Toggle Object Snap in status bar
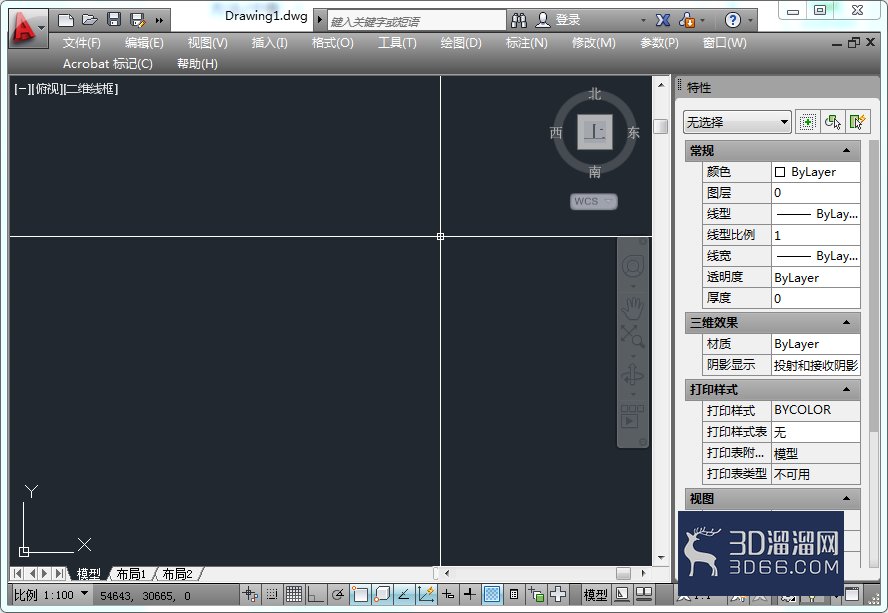The height and width of the screenshot is (613, 888). (x=360, y=594)
